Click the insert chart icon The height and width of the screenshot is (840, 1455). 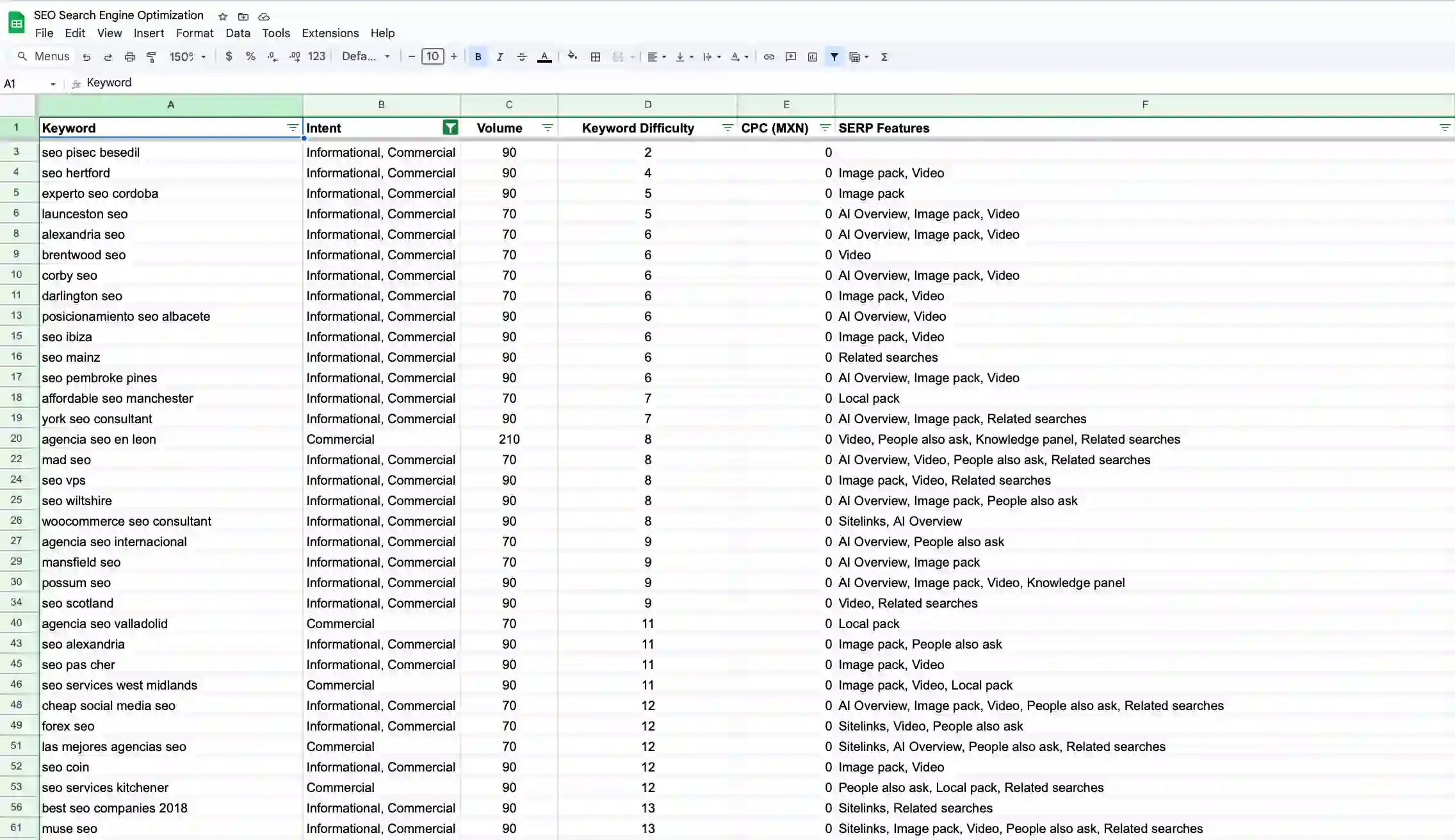812,57
